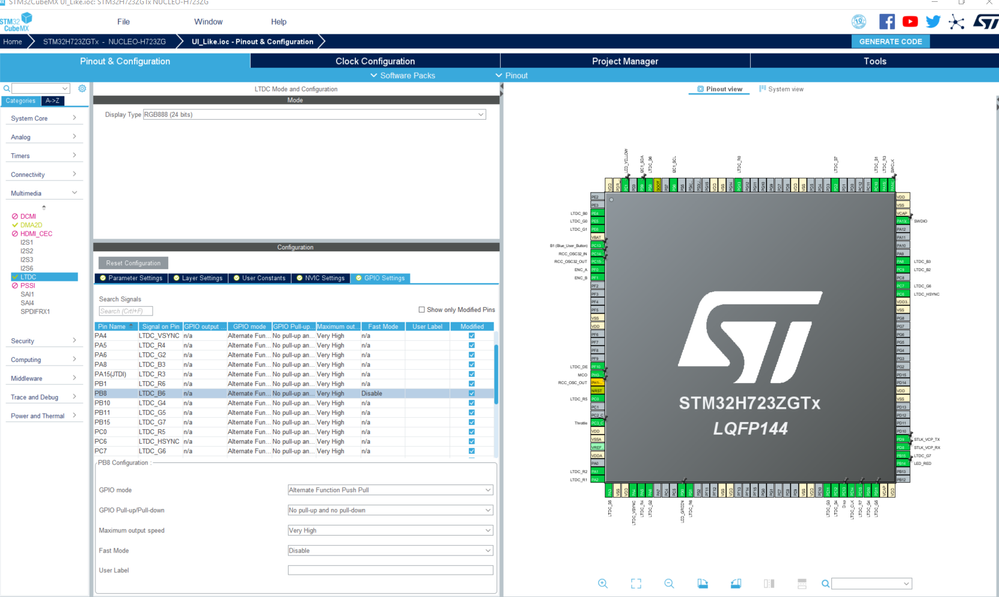Open the Display Type dropdown
Viewport: 999px width, 597px height.
tap(314, 115)
